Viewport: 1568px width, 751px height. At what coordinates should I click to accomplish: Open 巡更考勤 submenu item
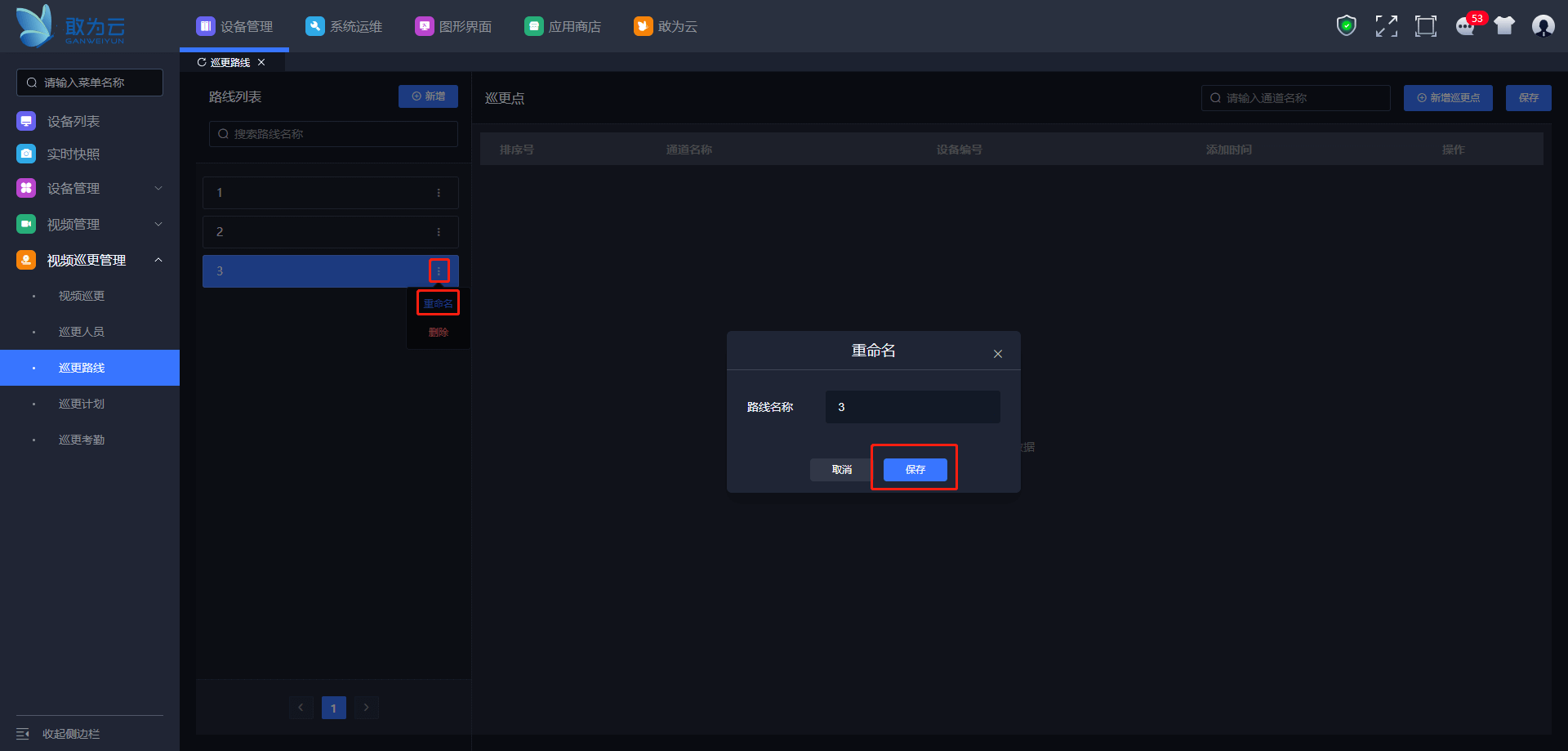coord(90,440)
